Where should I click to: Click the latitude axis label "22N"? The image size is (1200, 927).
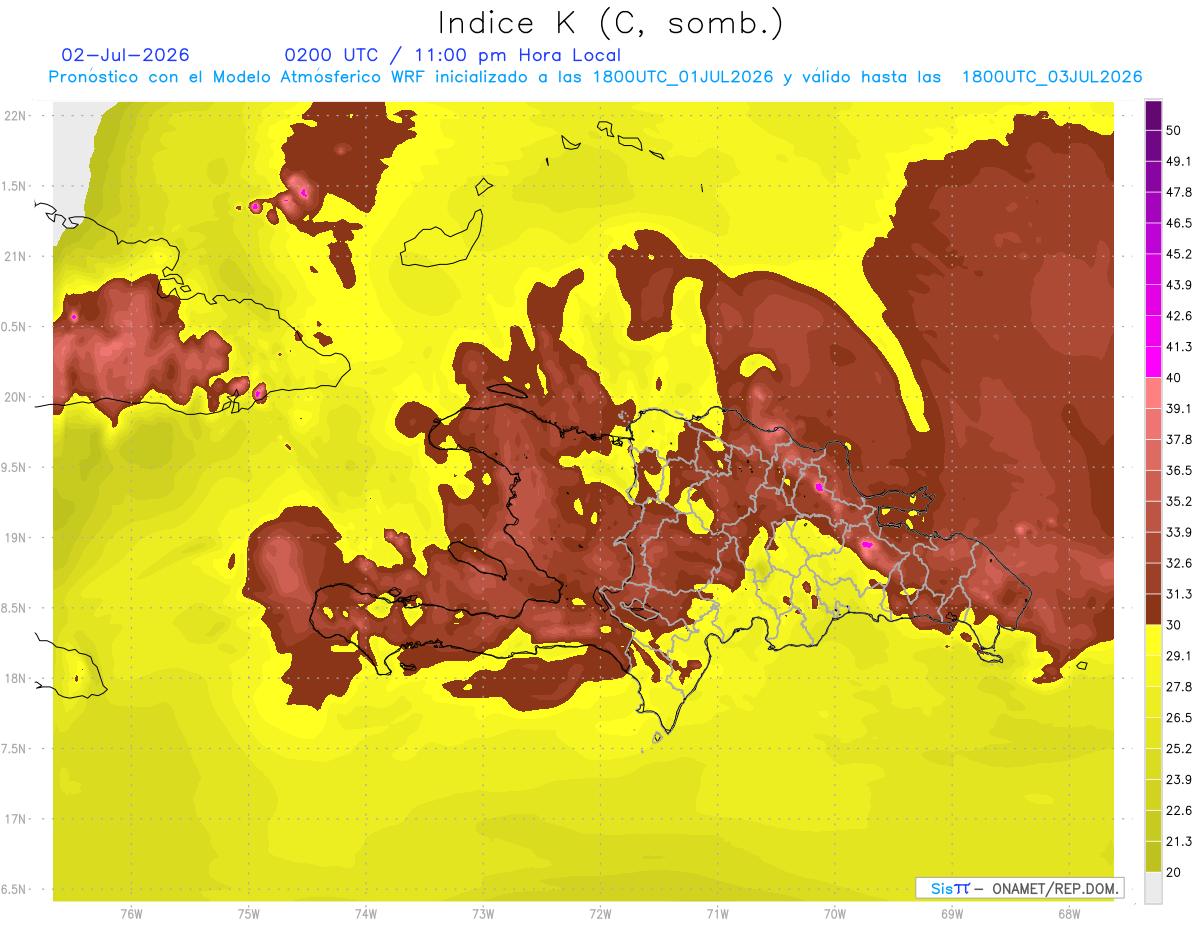coord(16,116)
